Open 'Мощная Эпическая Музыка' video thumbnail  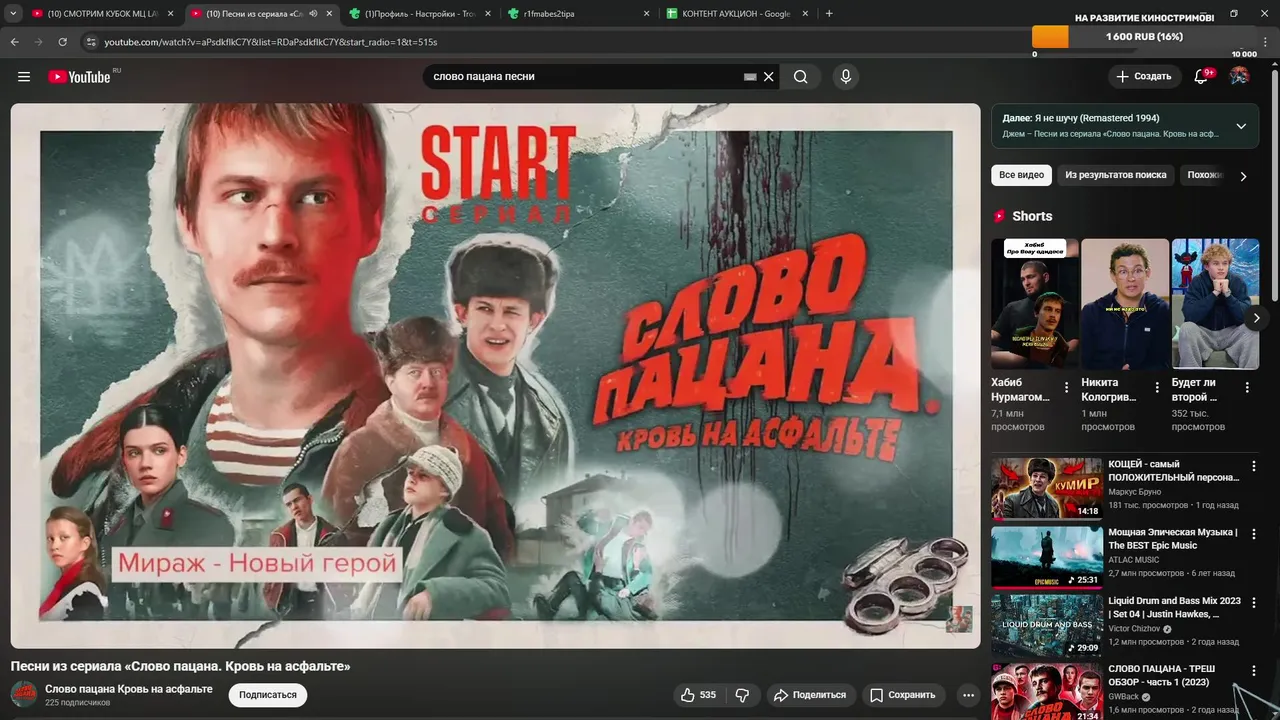(x=1046, y=557)
